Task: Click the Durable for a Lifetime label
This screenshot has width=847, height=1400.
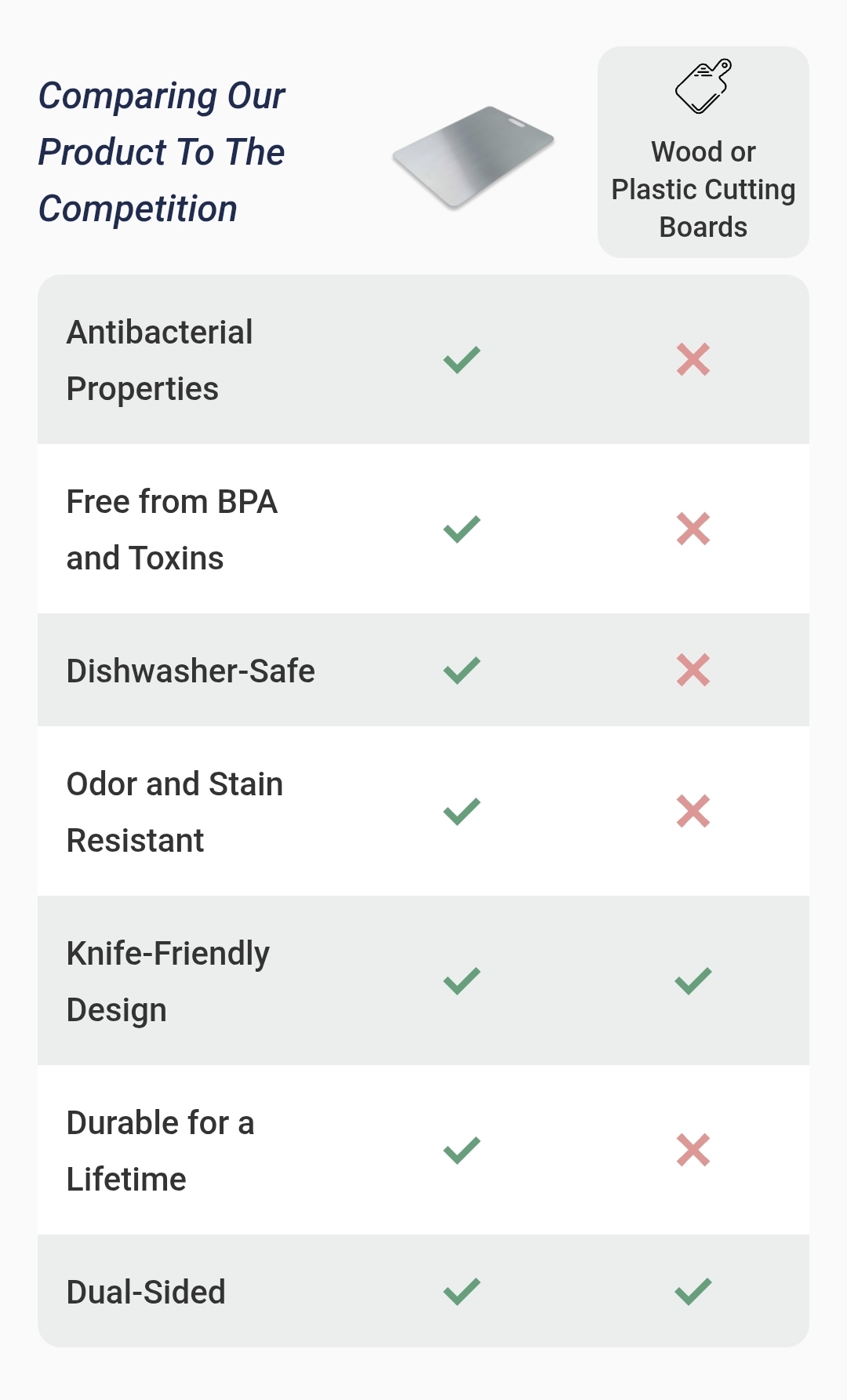Action: [x=160, y=1151]
